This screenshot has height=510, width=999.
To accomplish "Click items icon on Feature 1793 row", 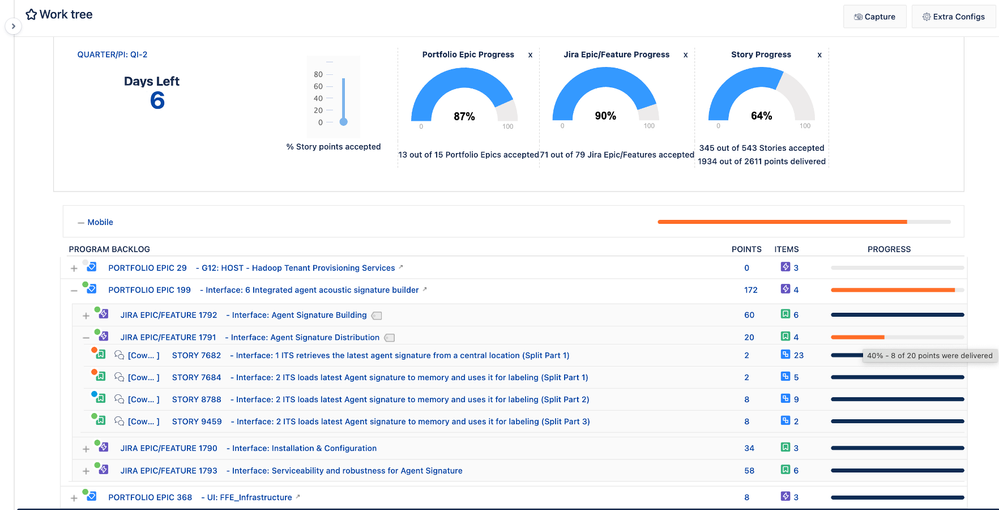I will coord(786,470).
